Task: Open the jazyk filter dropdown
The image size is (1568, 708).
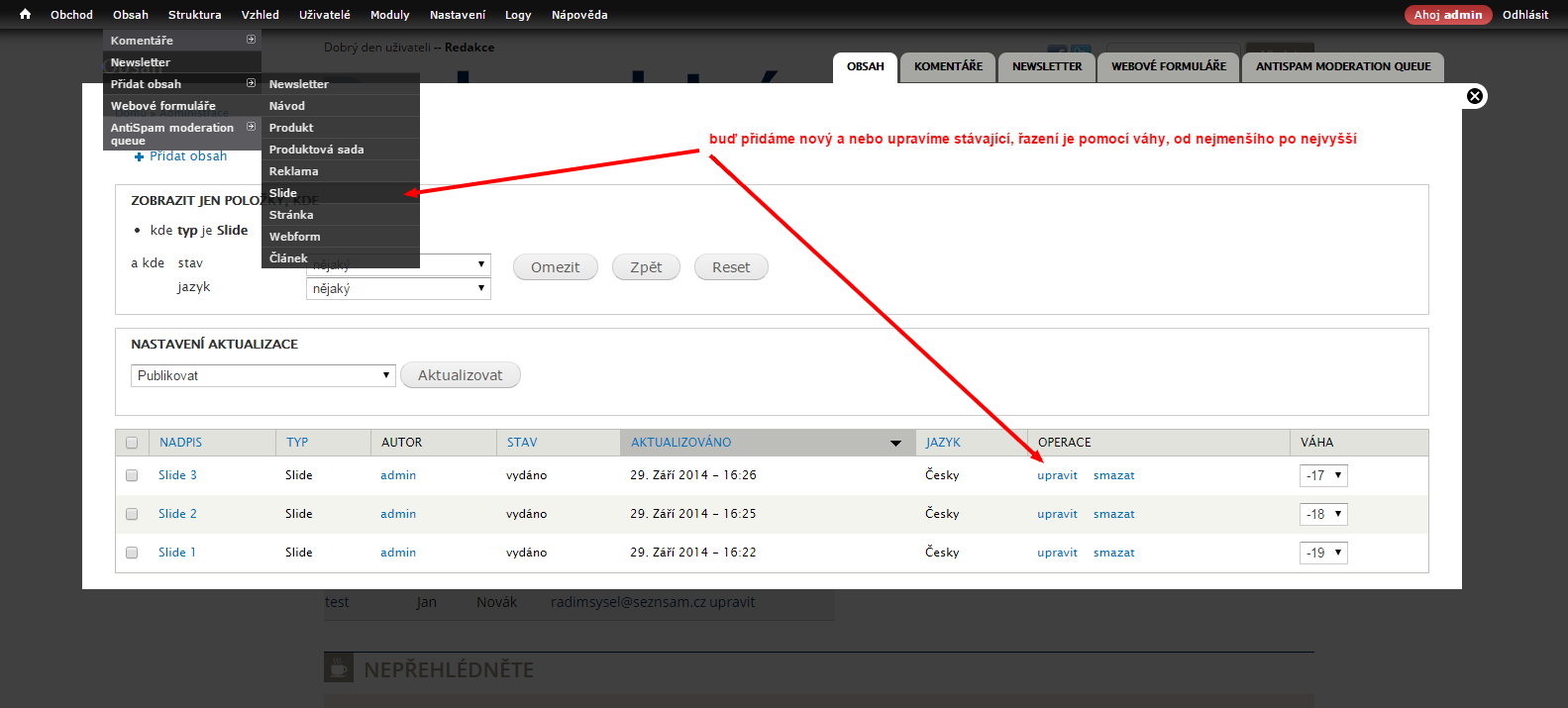Action: [x=398, y=288]
